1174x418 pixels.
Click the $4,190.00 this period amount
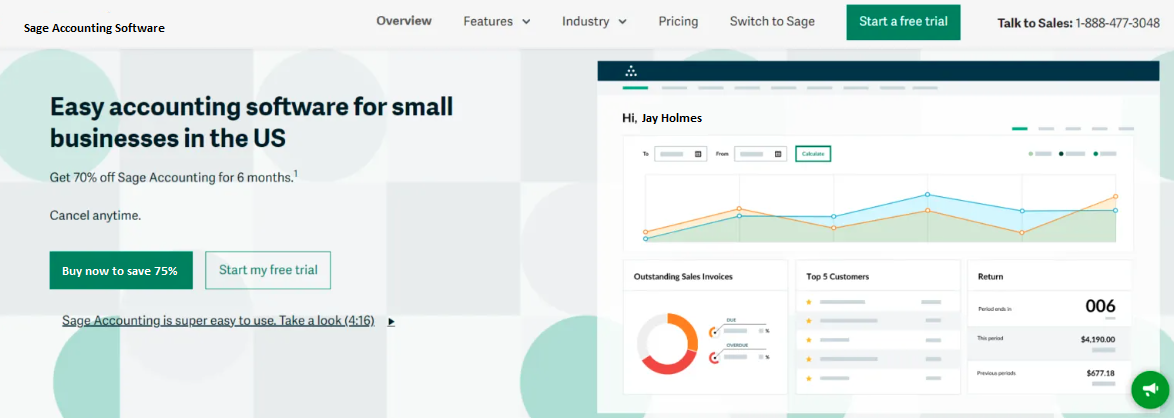(1098, 339)
